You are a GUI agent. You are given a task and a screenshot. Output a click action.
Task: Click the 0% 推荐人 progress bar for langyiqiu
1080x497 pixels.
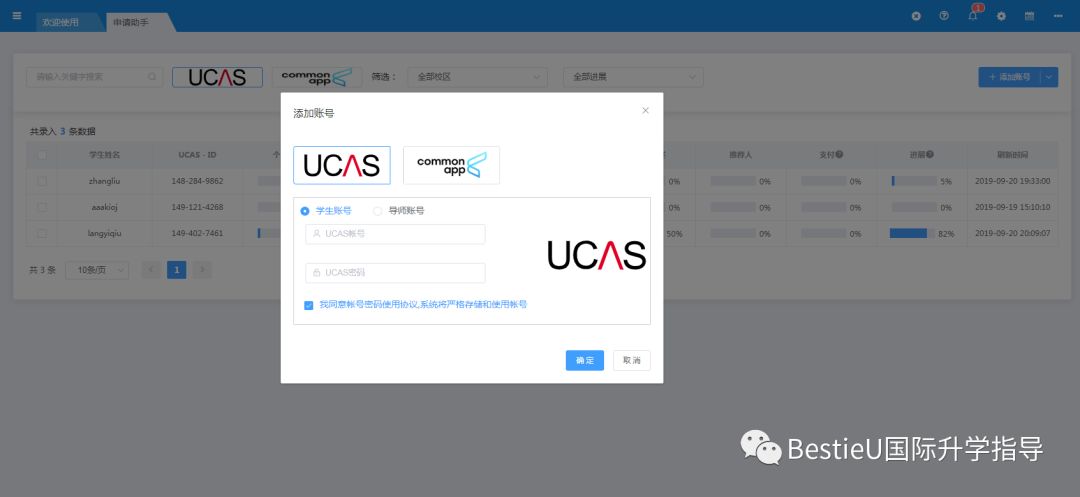[733, 233]
